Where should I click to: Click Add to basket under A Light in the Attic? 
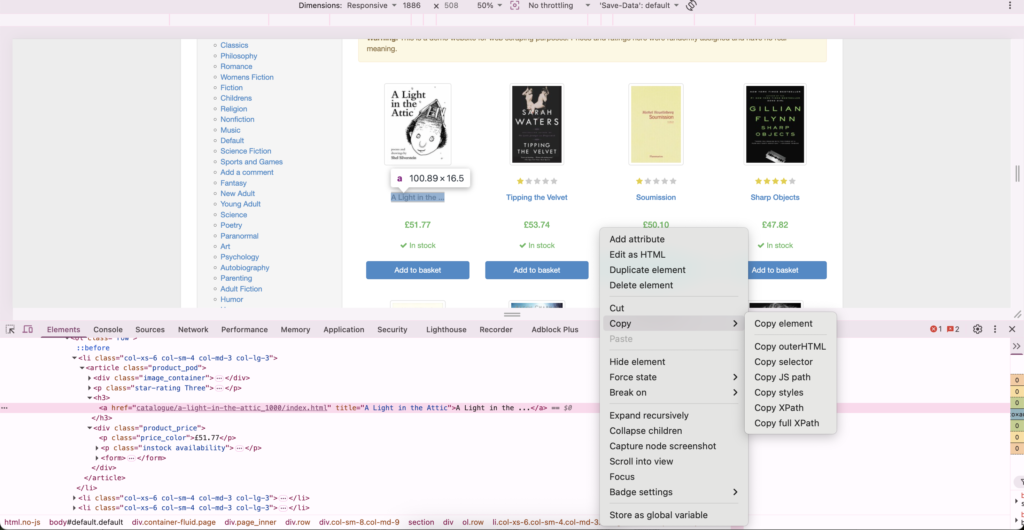[417, 270]
